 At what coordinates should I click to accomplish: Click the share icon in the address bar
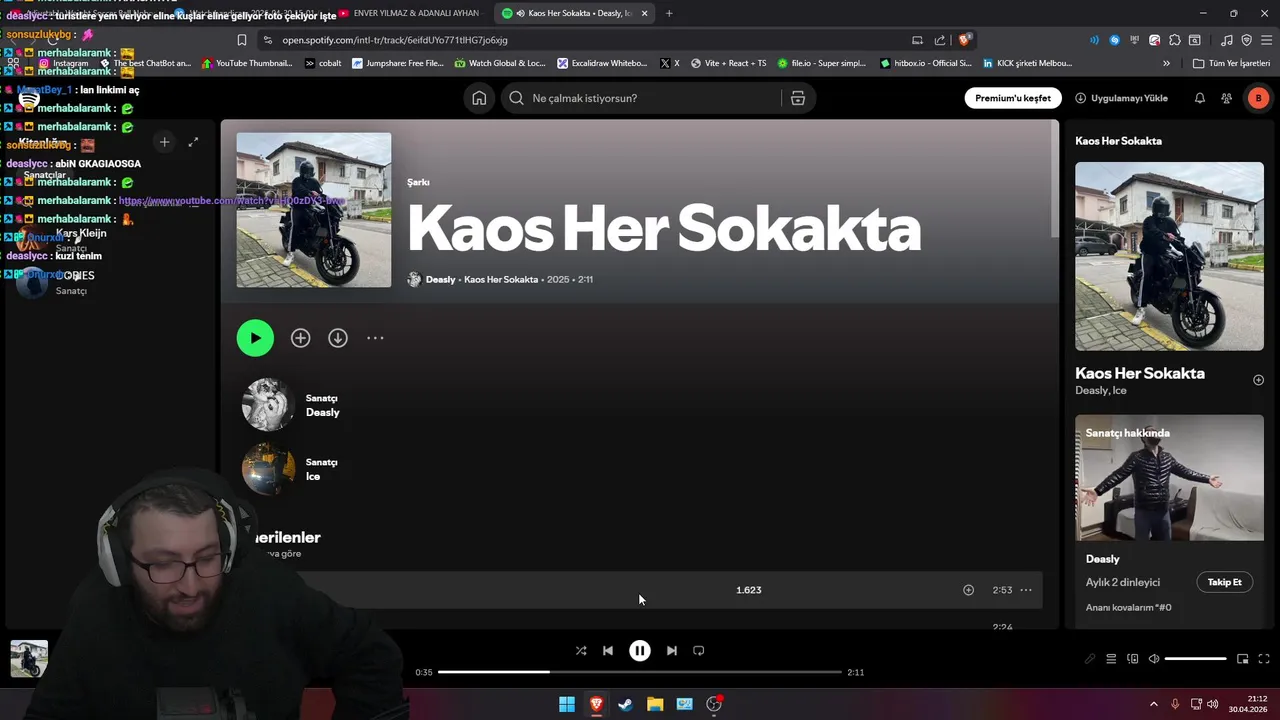coord(940,40)
